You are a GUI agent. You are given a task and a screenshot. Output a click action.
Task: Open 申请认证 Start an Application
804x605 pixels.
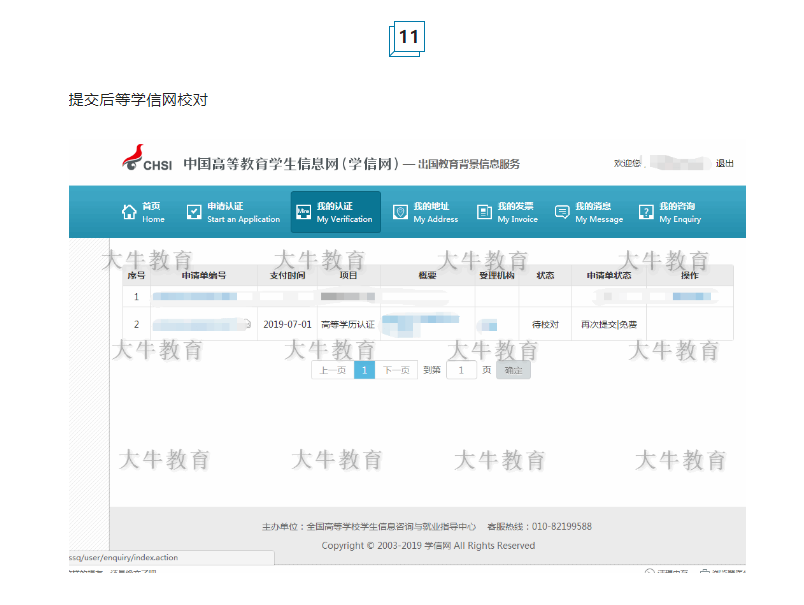(234, 212)
